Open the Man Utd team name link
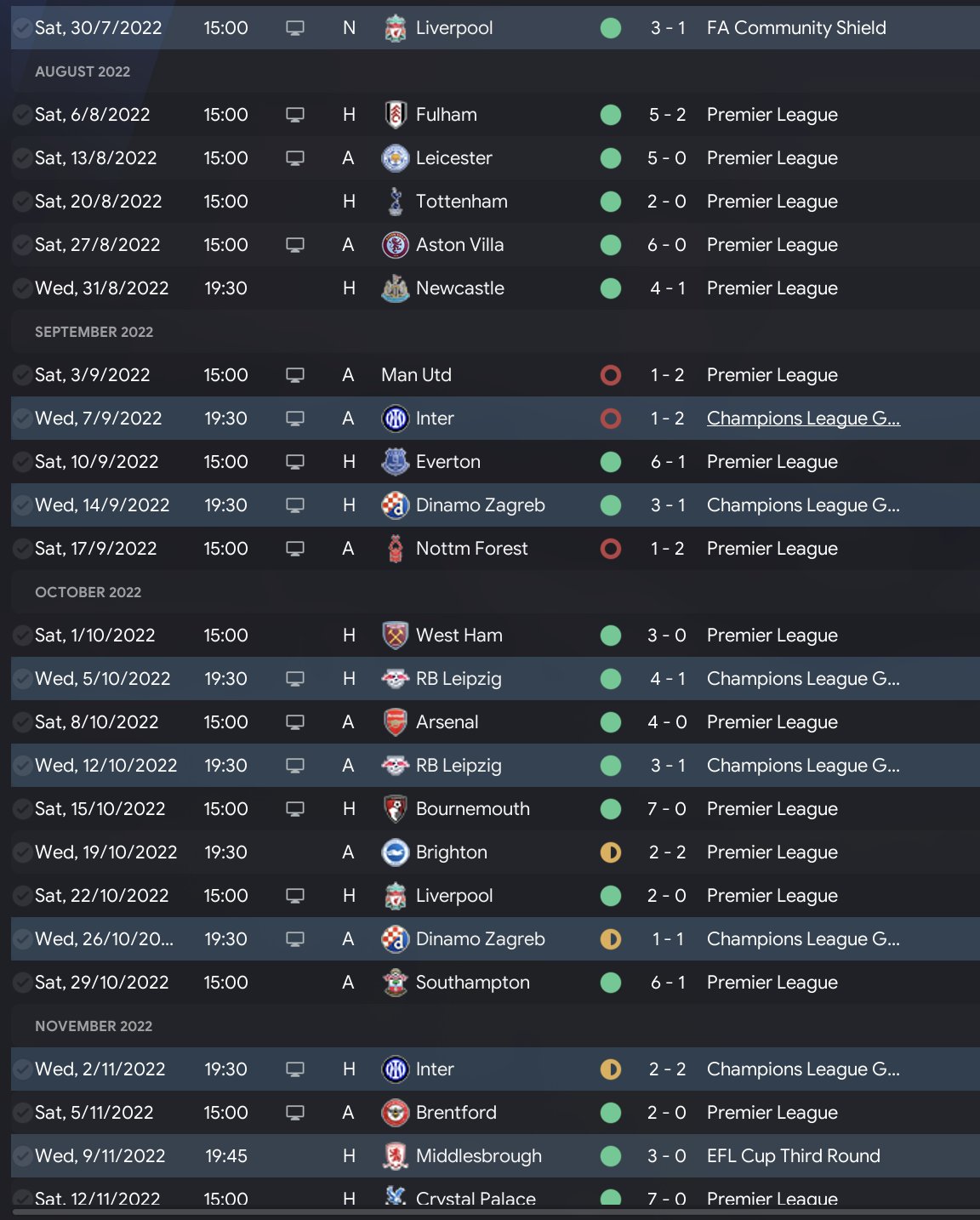 416,375
